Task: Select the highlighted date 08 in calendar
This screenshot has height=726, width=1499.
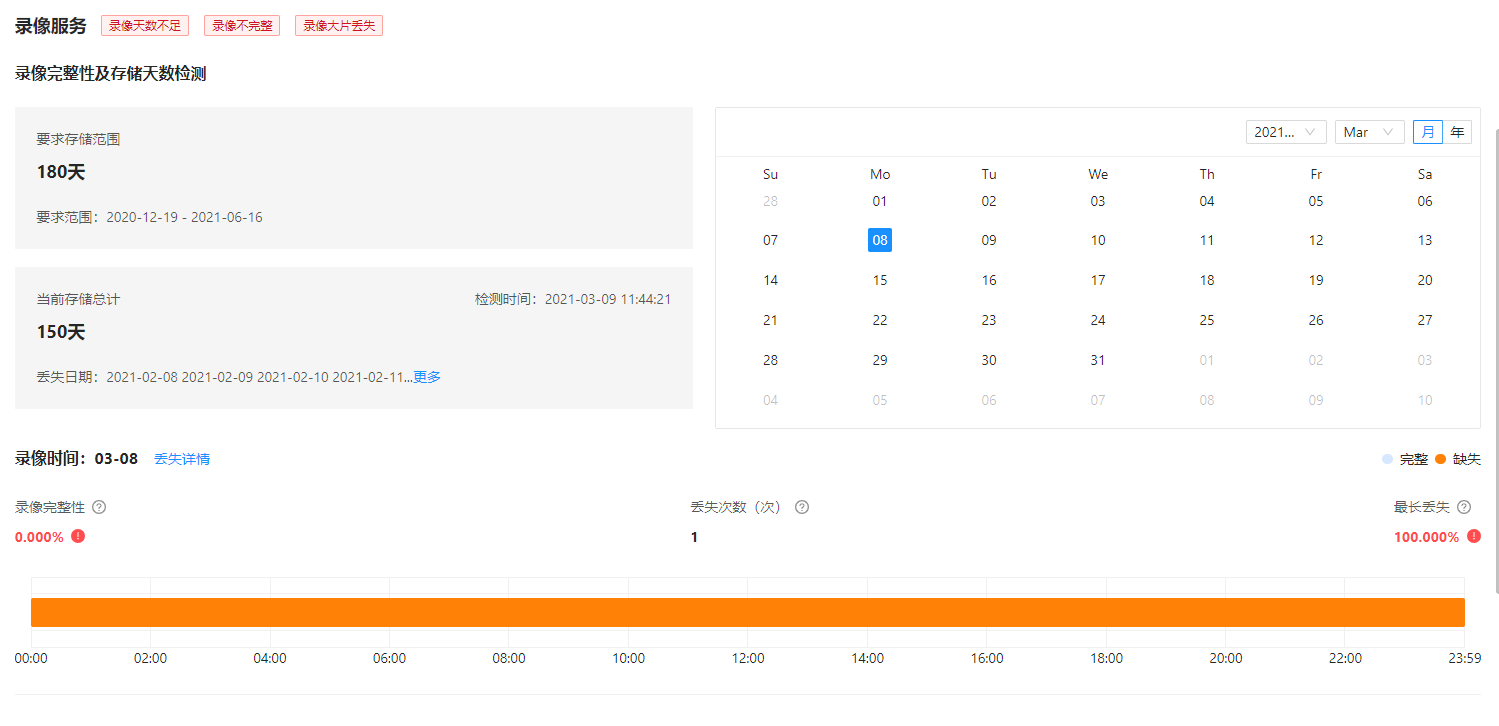Action: tap(880, 240)
